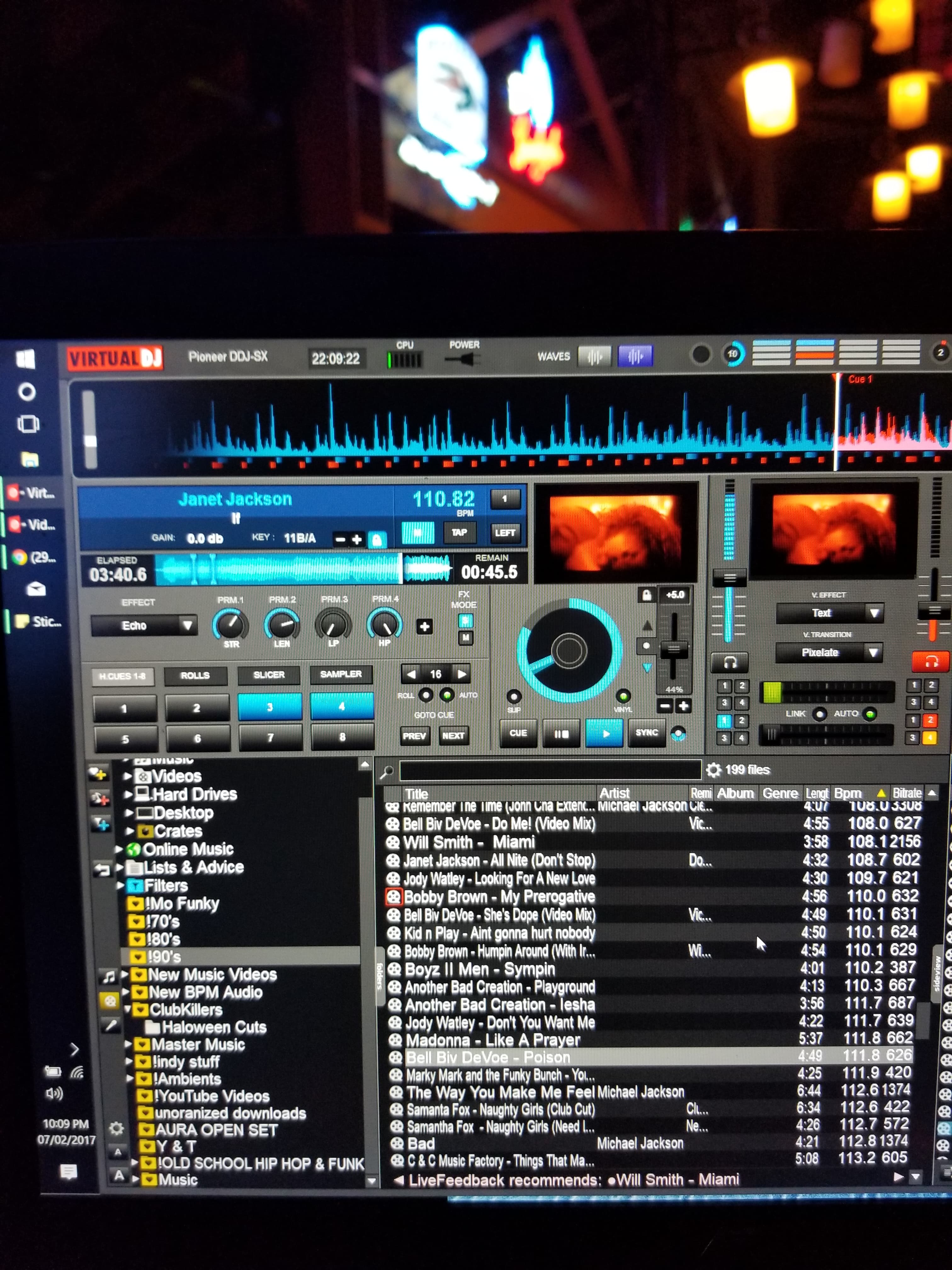952x1270 pixels.
Task: Expand the Online Music node
Action: (119, 849)
